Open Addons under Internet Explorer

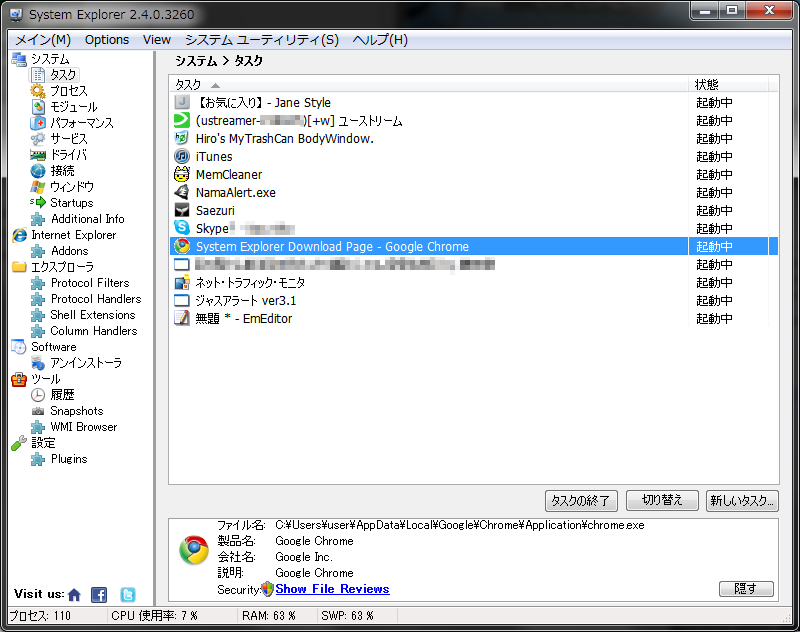pos(69,251)
